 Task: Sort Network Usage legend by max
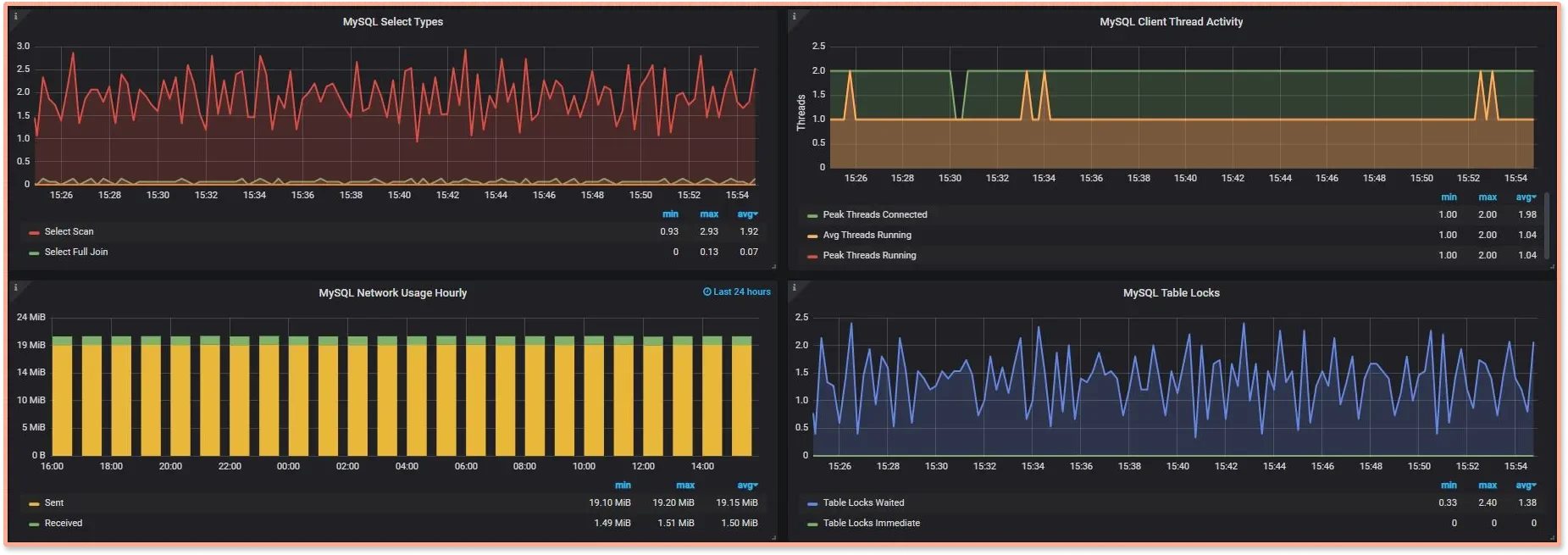tap(685, 486)
